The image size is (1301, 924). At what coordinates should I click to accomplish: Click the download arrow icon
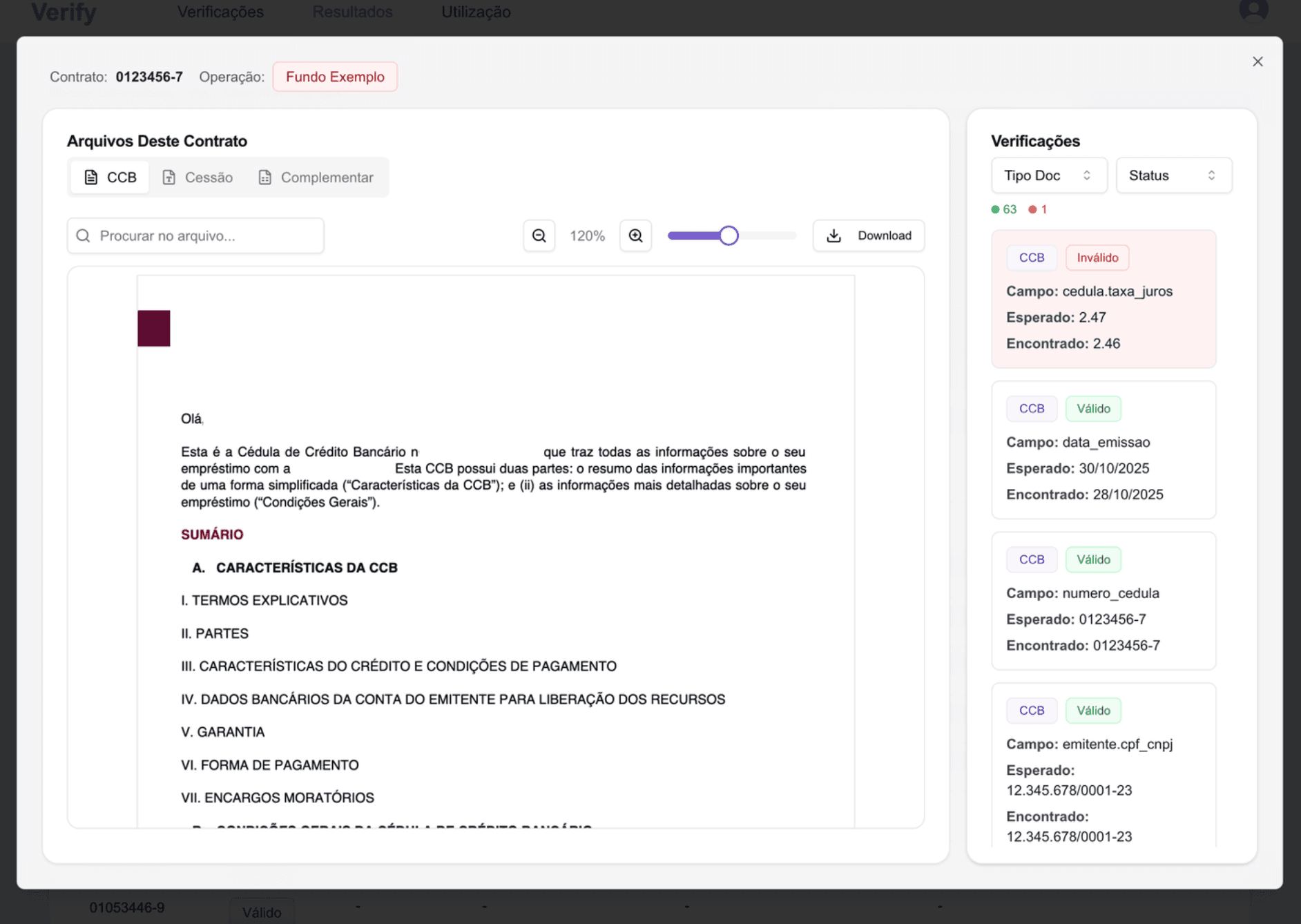click(834, 235)
